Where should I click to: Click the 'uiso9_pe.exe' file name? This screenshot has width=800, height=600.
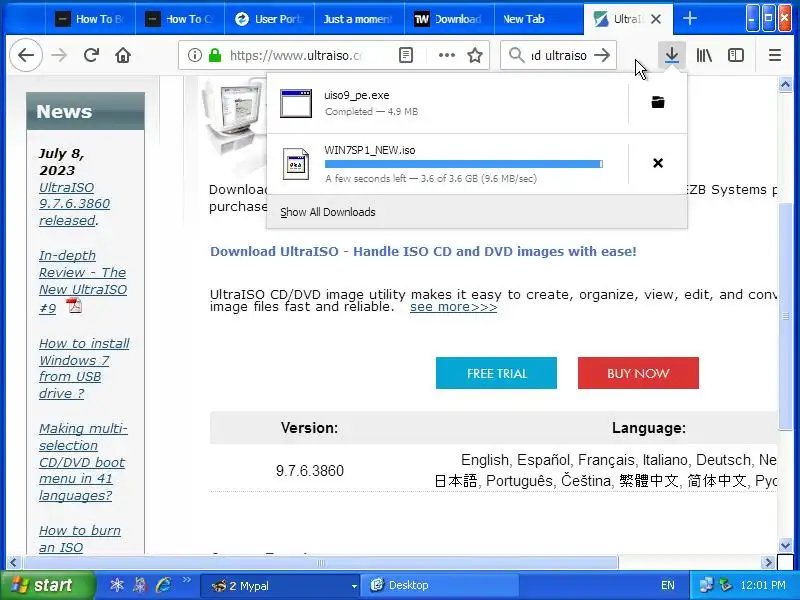pos(357,95)
